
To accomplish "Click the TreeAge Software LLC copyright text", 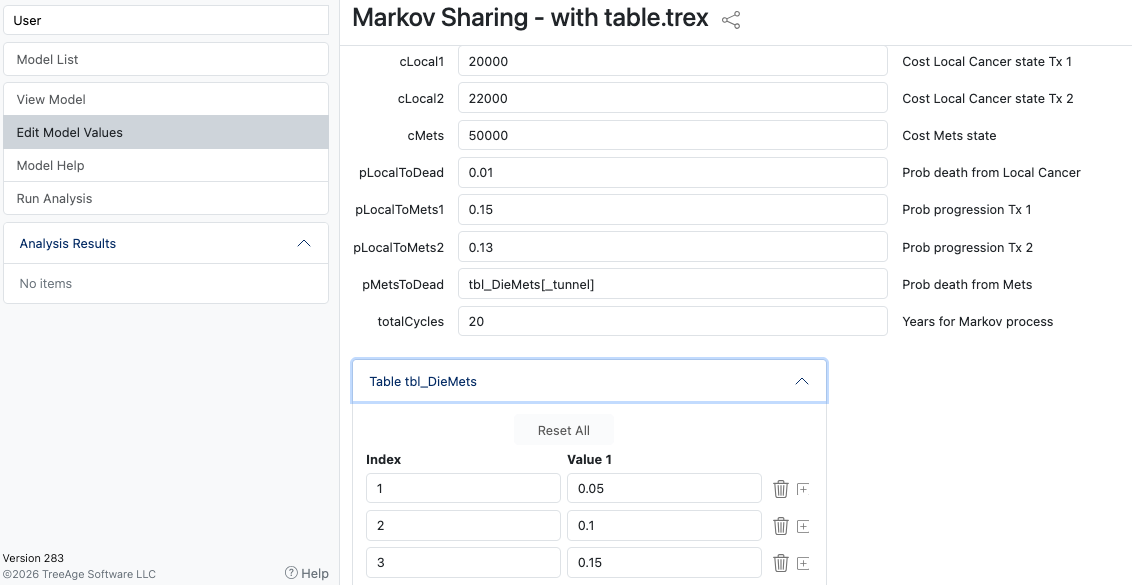I will click(79, 574).
